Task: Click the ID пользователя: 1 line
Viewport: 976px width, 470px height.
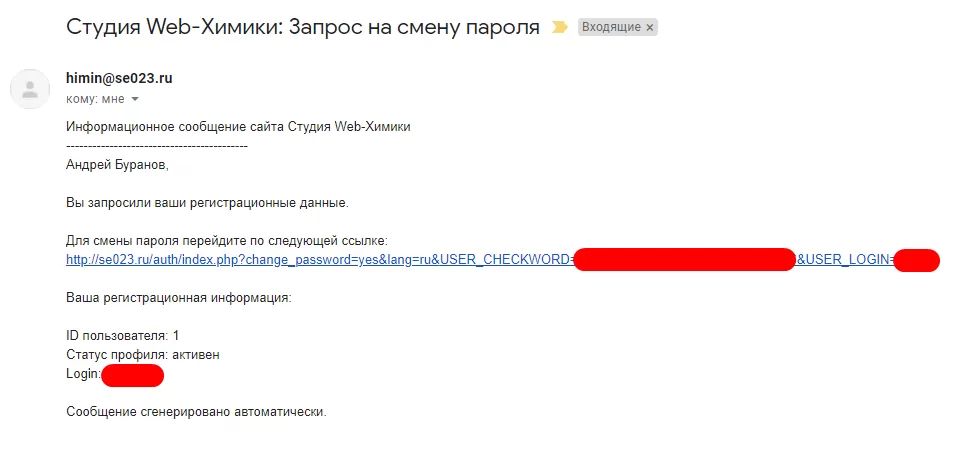Action: [x=122, y=336]
